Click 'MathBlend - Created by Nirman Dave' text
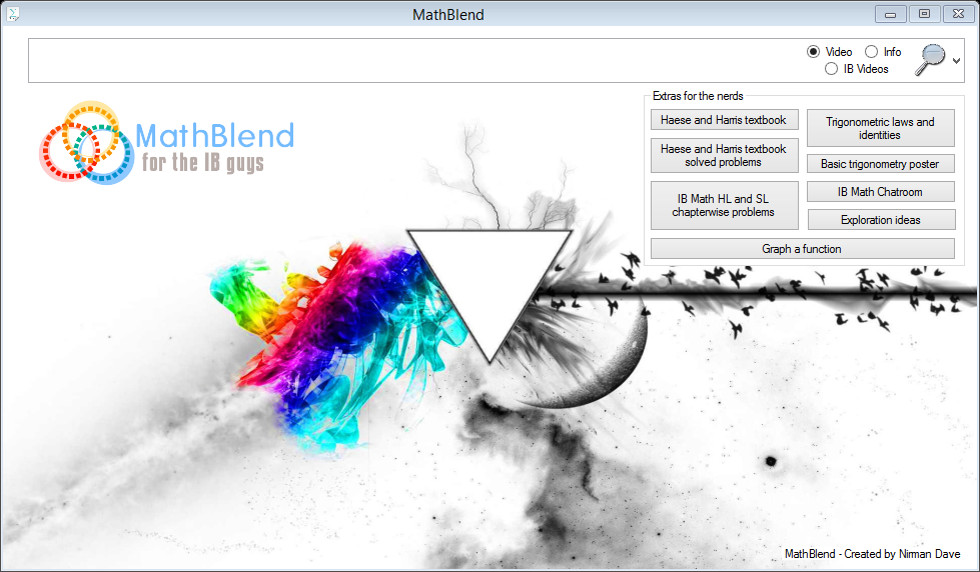 coord(872,554)
